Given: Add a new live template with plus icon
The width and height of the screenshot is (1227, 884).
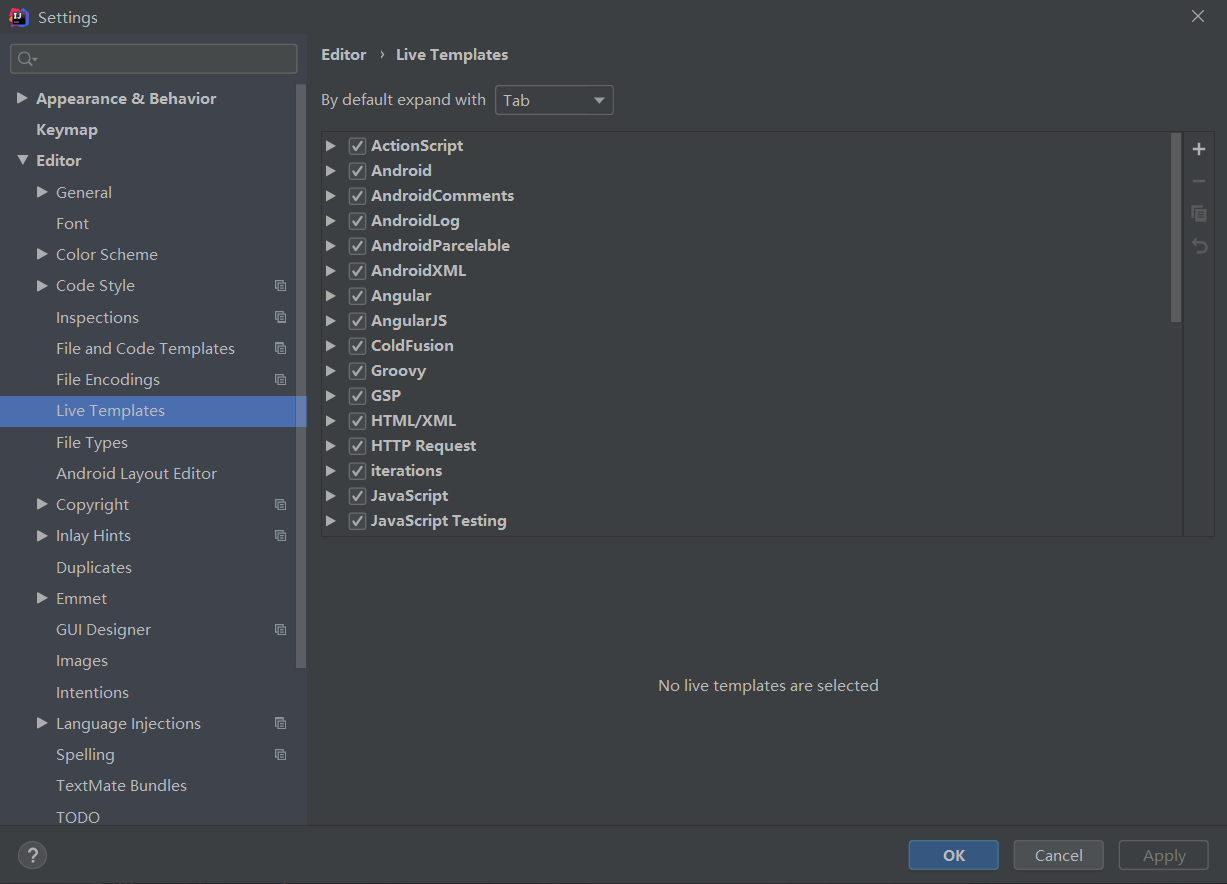Looking at the screenshot, I should tap(1199, 149).
